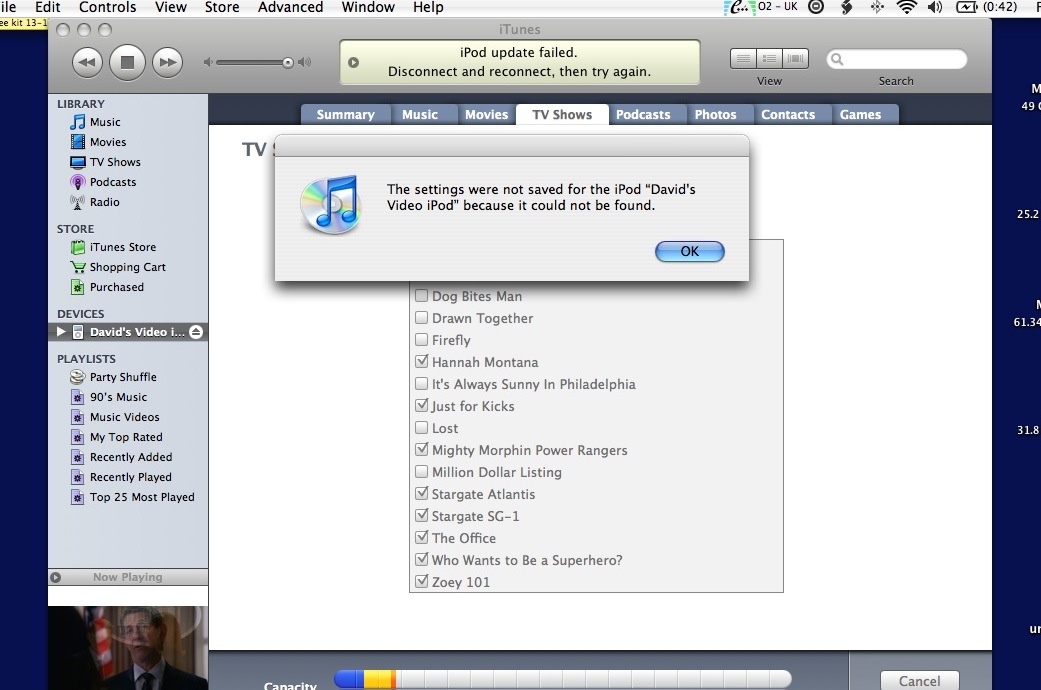The width and height of the screenshot is (1041, 690).
Task: Check the Firefly checkbox
Action: pos(421,339)
